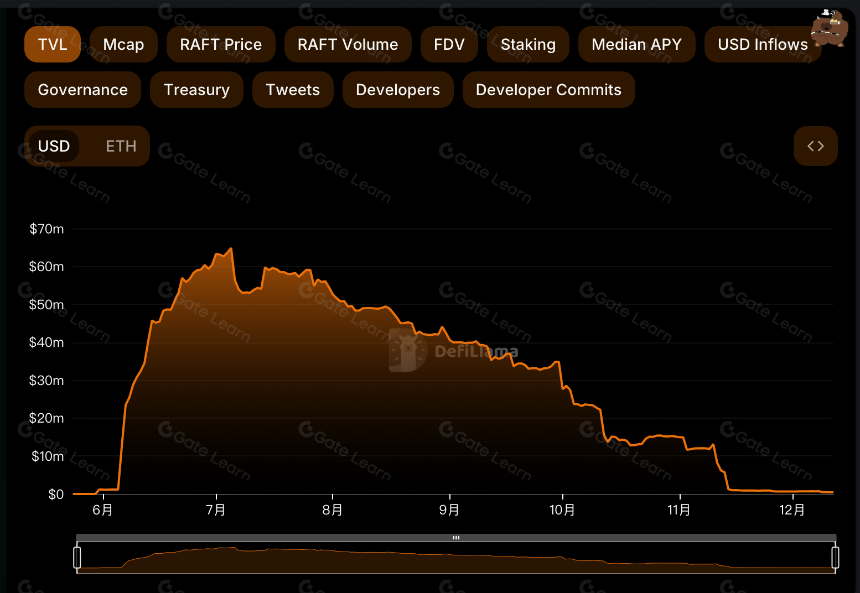Click the $70m y-axis label
Viewport: 860px width, 593px height.
(x=47, y=229)
